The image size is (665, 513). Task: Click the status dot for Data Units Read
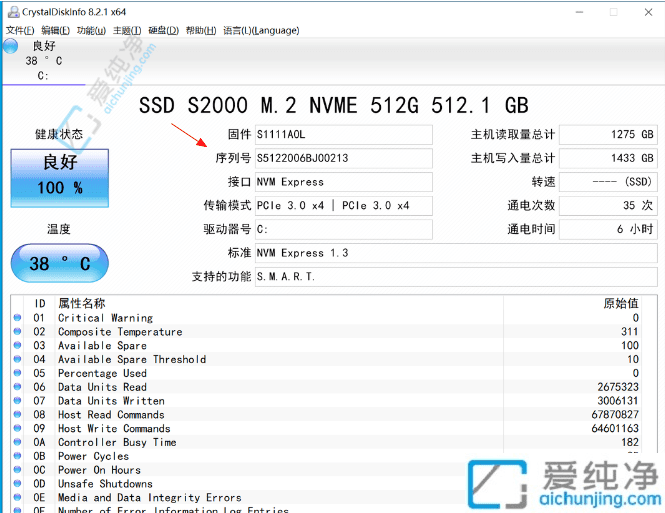pos(17,387)
